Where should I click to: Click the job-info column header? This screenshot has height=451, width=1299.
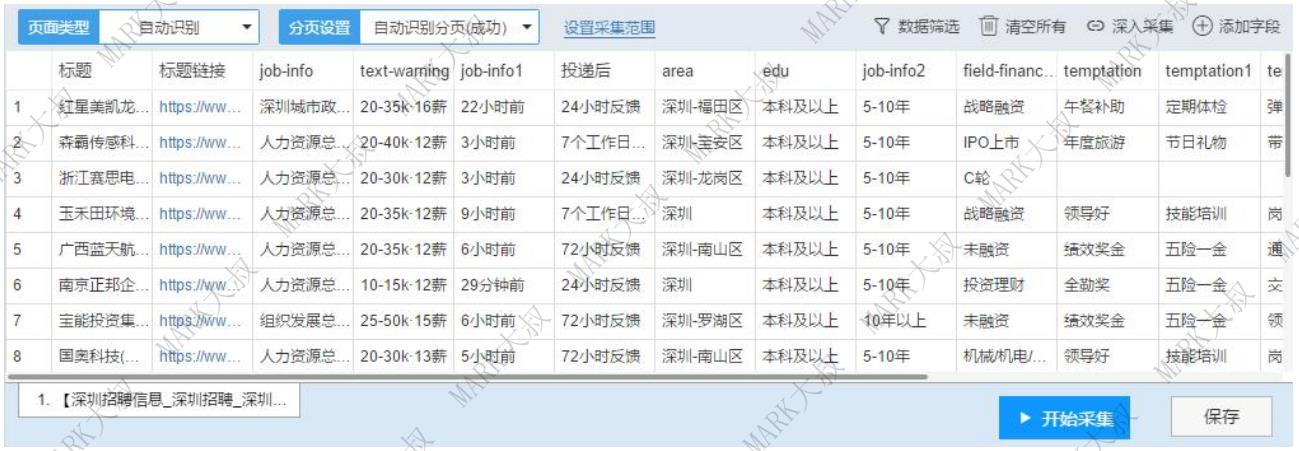tap(302, 71)
